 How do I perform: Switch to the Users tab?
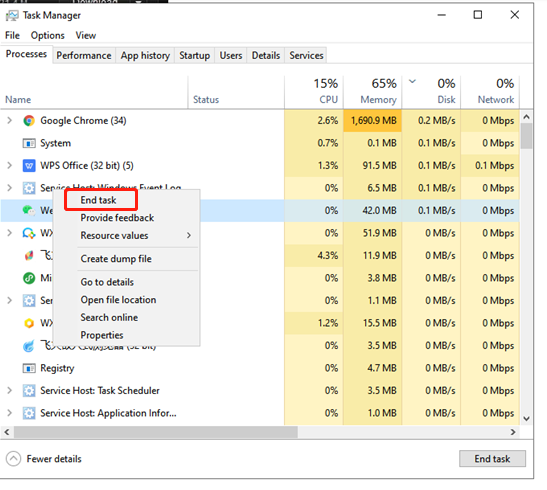coord(231,56)
